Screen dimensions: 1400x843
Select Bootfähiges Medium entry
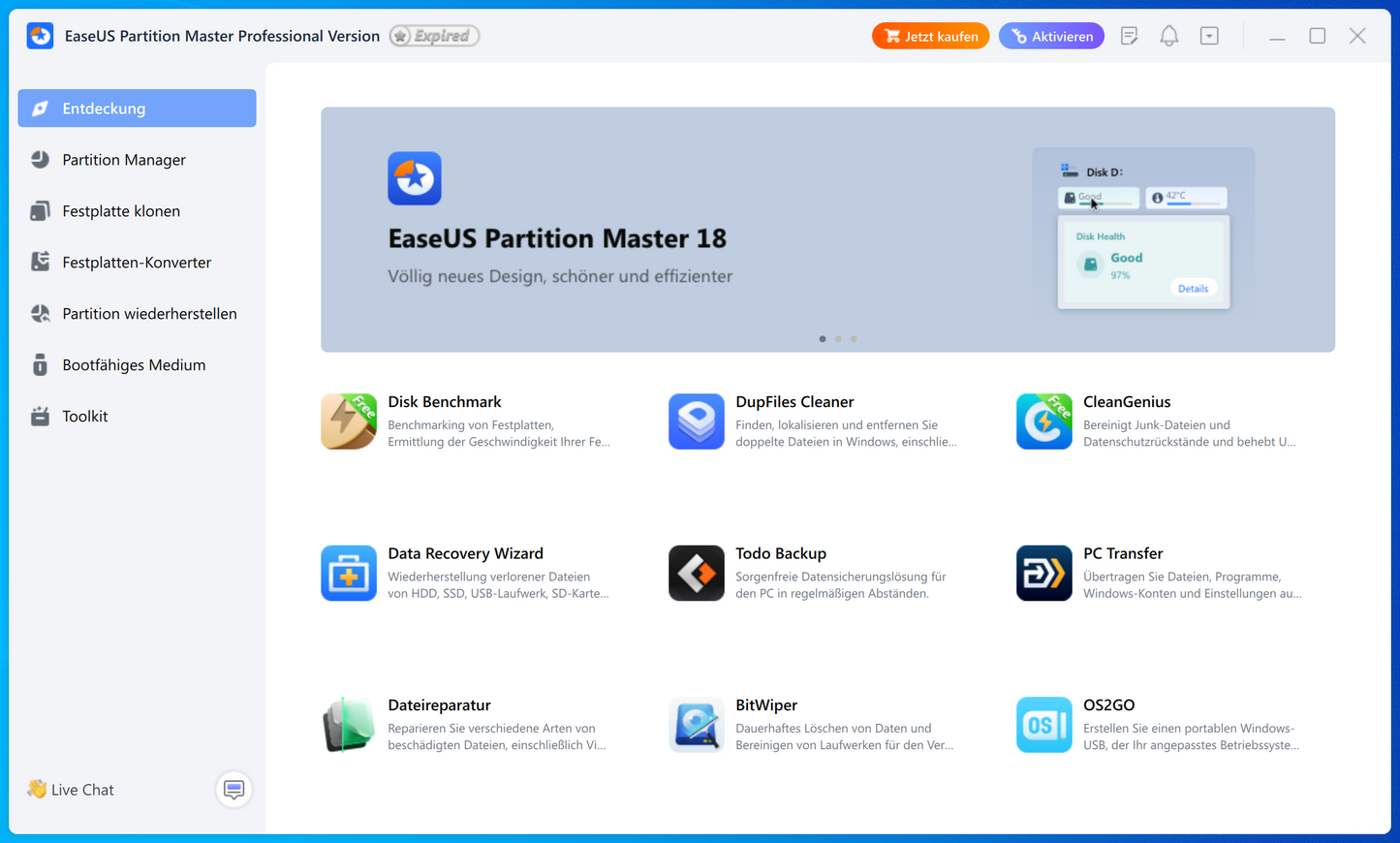pyautogui.click(x=137, y=365)
